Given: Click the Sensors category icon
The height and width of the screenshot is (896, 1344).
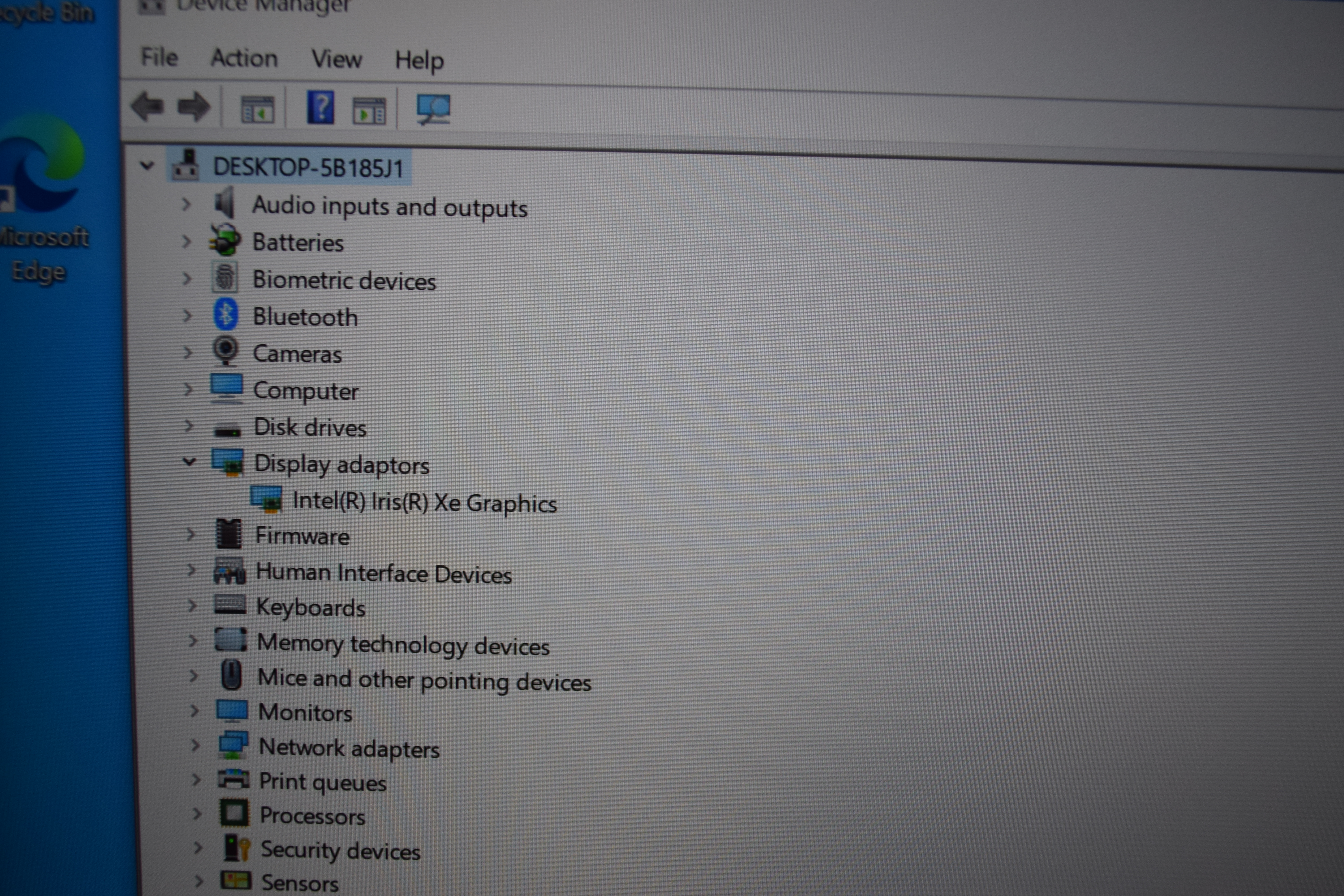Looking at the screenshot, I should (236, 880).
